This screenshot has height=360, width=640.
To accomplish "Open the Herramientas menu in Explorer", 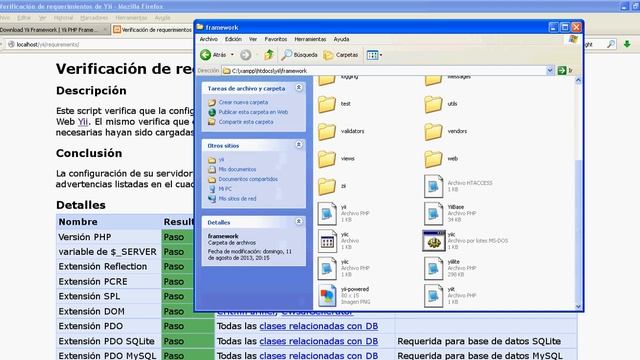I will (x=310, y=39).
